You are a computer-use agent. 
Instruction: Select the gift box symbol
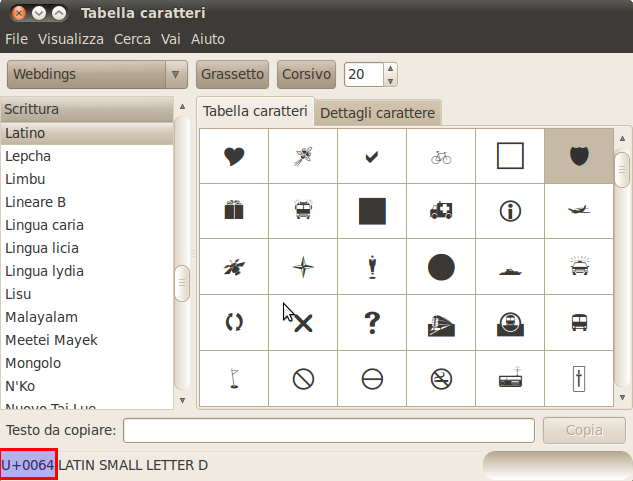(234, 211)
